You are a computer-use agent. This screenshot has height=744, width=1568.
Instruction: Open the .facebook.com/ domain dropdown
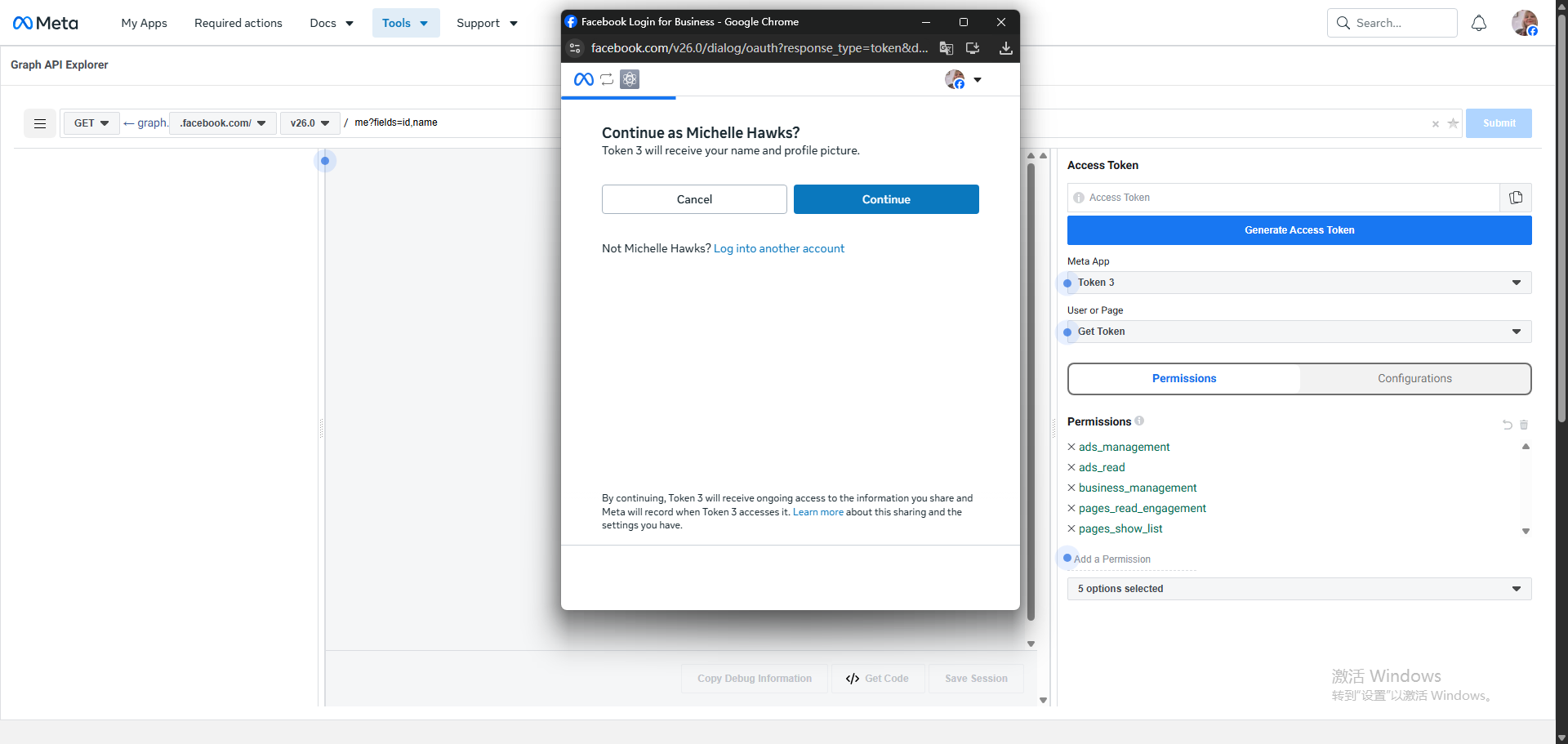[222, 123]
